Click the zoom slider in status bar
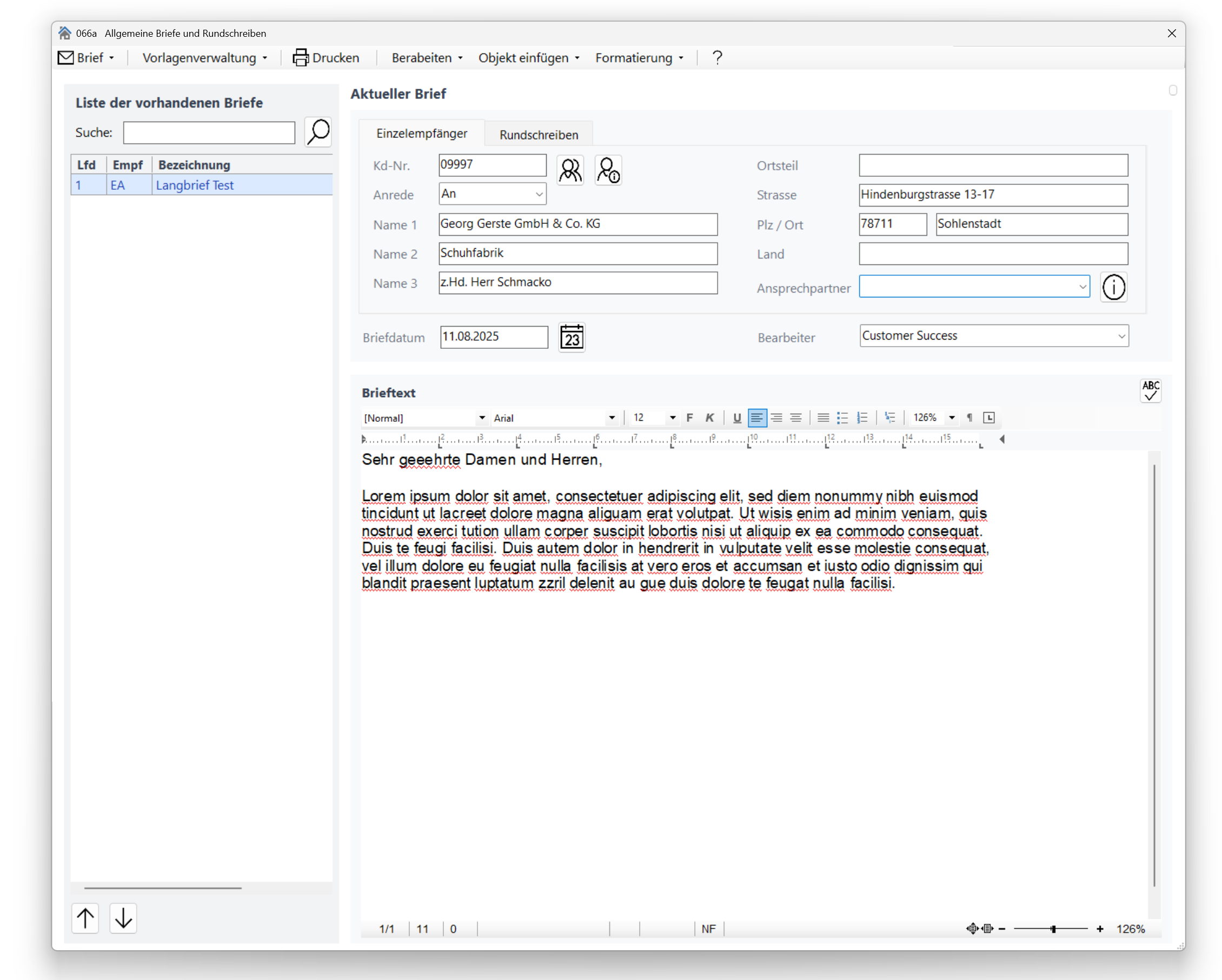Viewport: 1222px width, 980px height. pyautogui.click(x=1051, y=929)
